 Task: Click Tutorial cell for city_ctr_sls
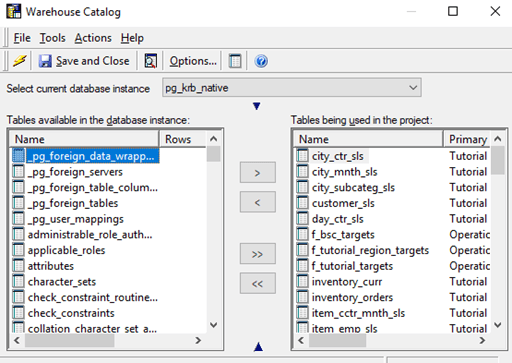(x=468, y=156)
